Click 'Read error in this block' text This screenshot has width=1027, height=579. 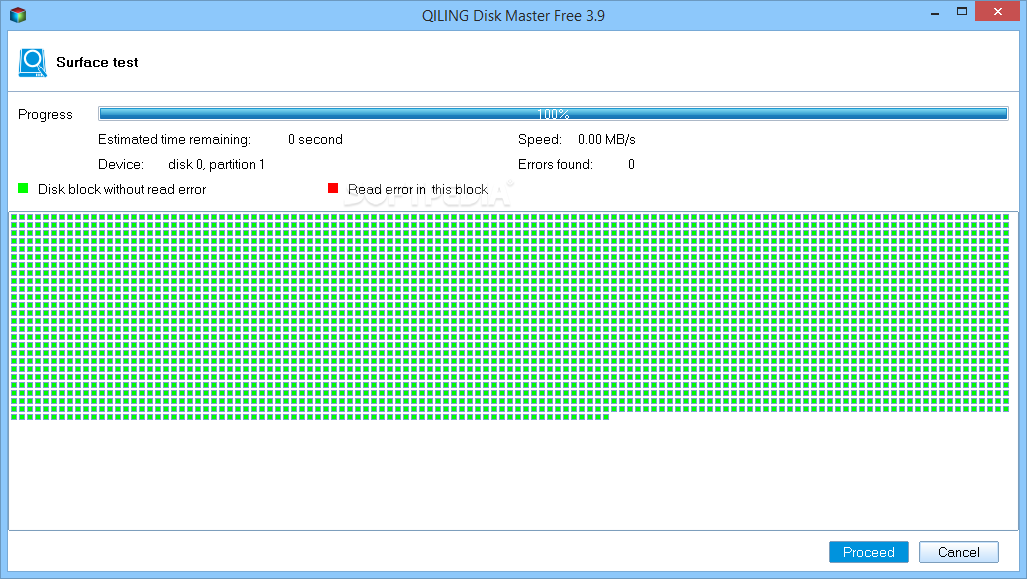point(418,189)
